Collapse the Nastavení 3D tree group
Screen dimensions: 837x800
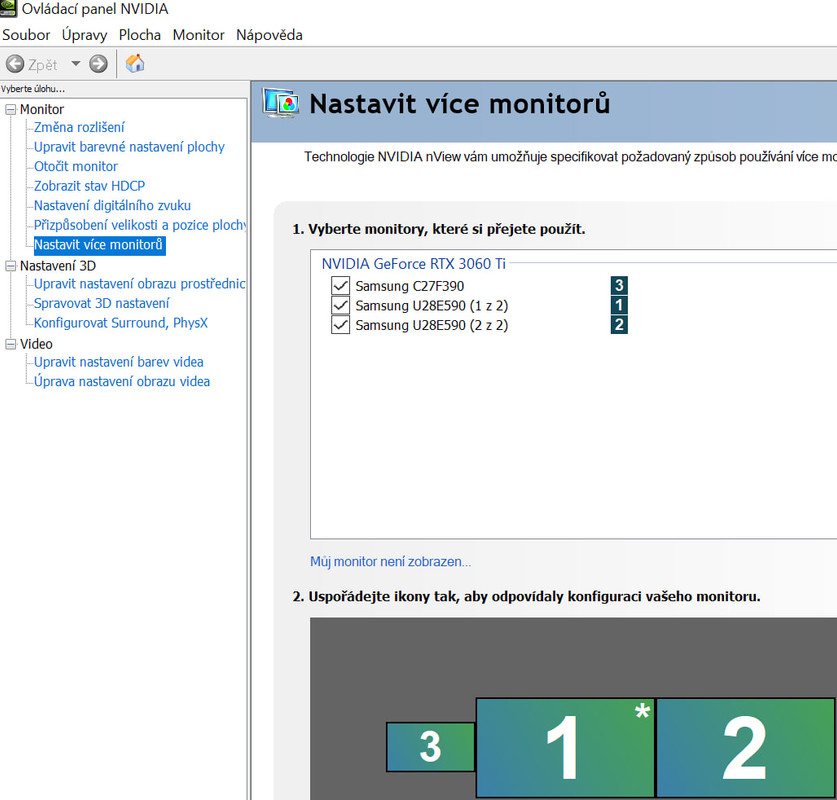pos(11,266)
